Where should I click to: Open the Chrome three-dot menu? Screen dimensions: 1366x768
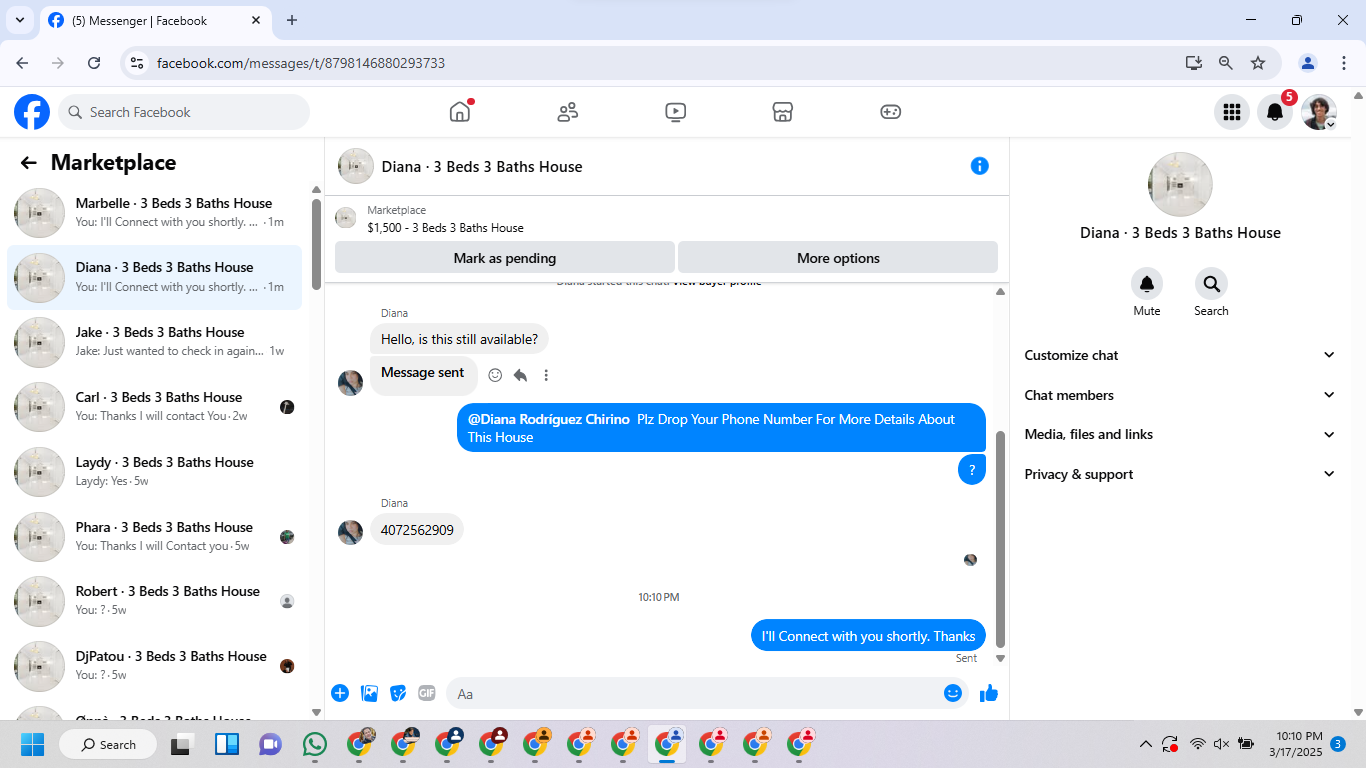tap(1344, 63)
